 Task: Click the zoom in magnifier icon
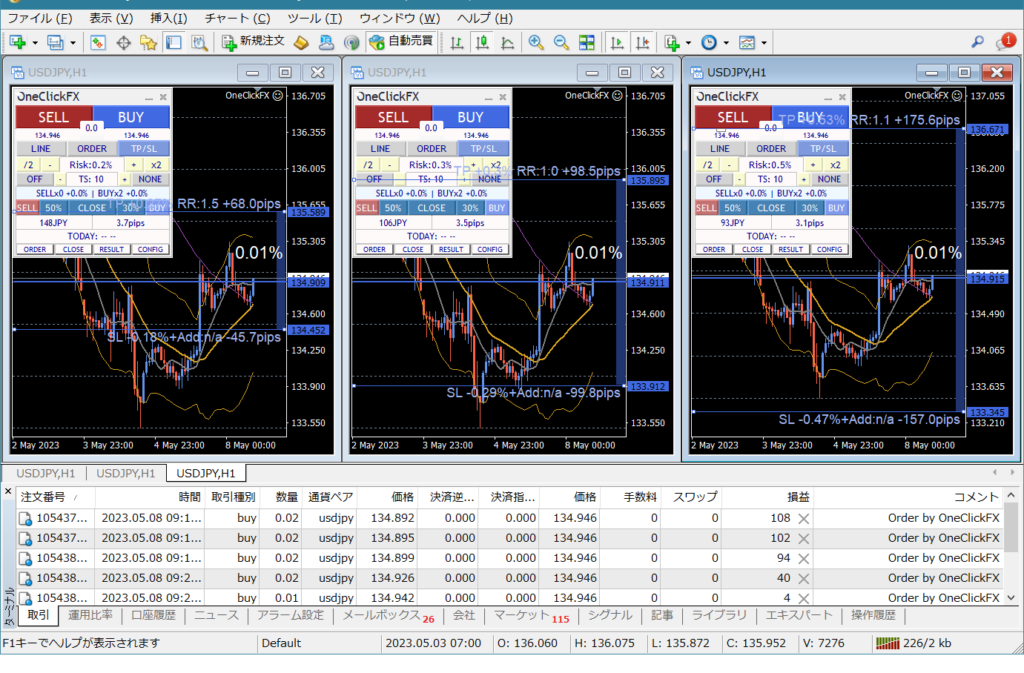[x=536, y=42]
